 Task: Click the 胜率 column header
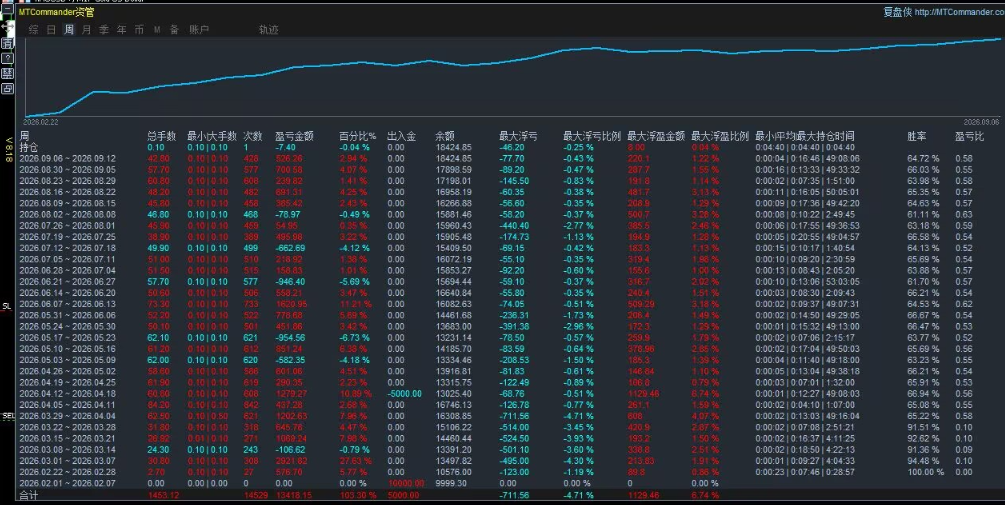917,136
